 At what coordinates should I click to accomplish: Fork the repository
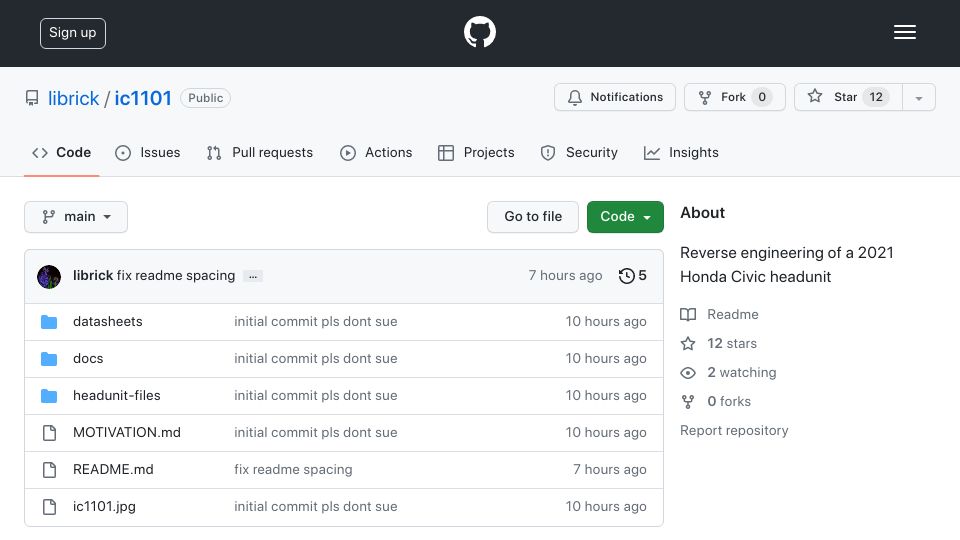click(x=735, y=97)
